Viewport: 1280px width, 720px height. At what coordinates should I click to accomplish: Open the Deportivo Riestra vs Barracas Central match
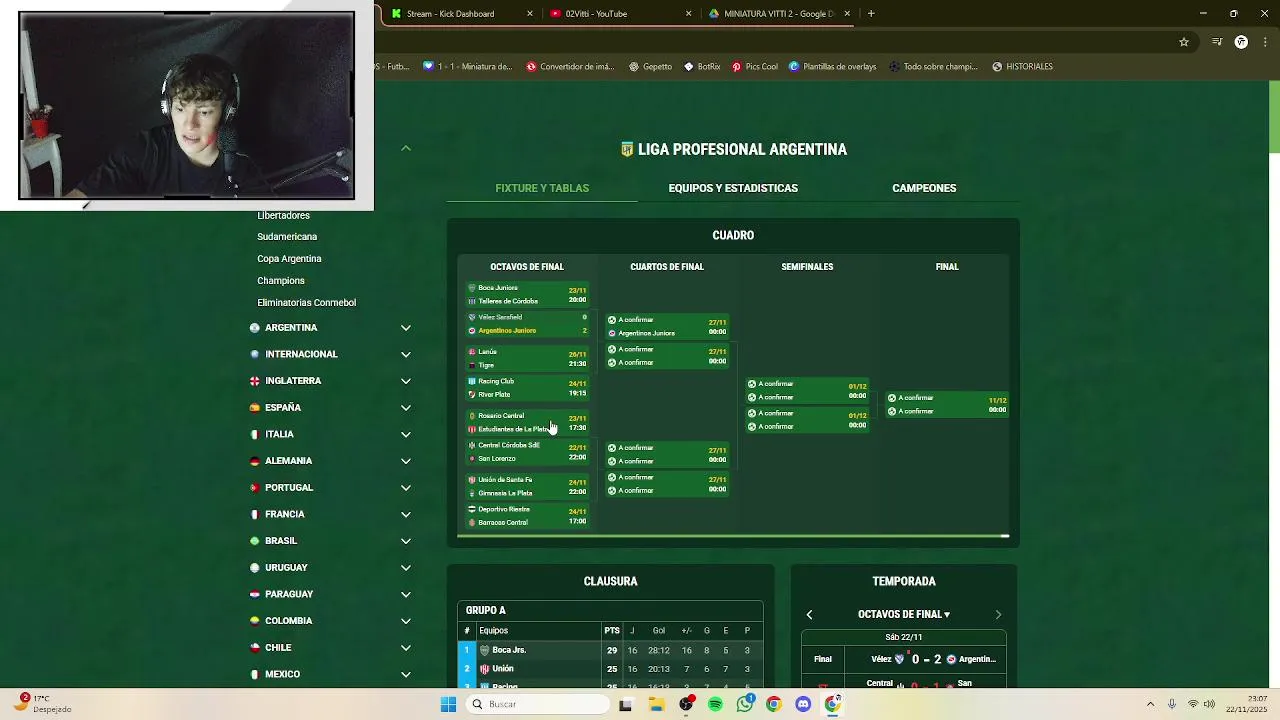coord(527,516)
